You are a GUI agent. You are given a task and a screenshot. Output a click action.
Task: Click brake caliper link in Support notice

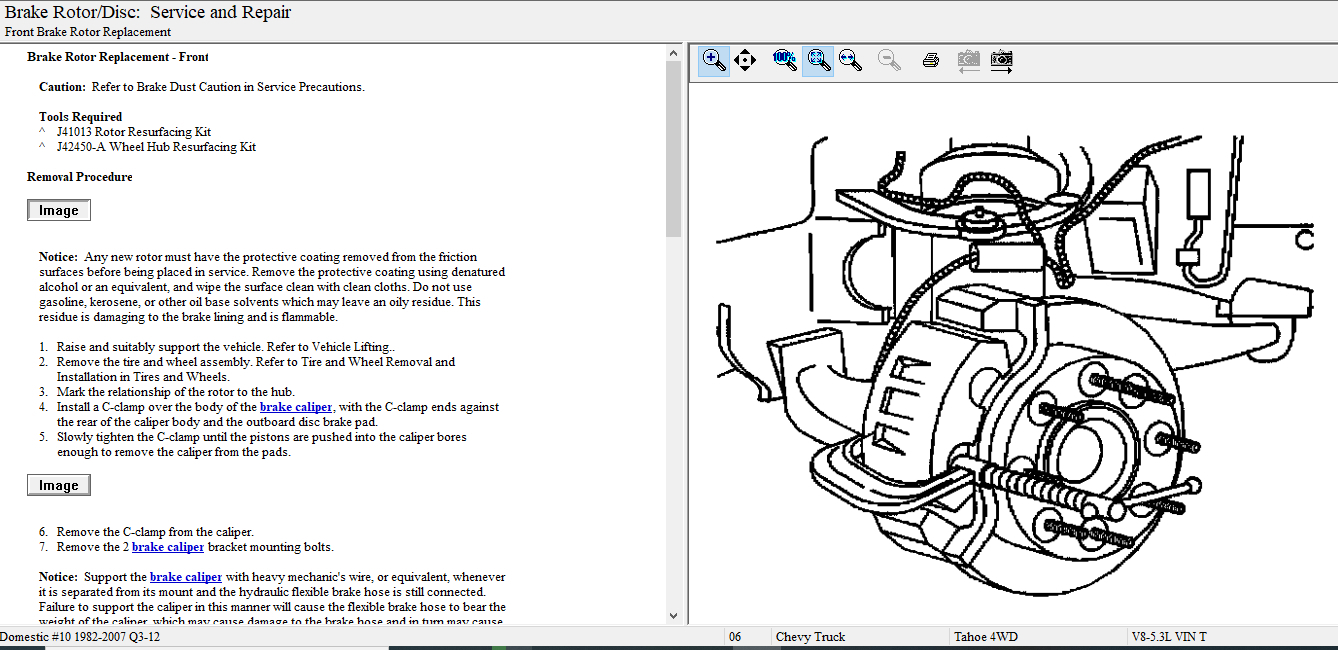pyautogui.click(x=186, y=577)
